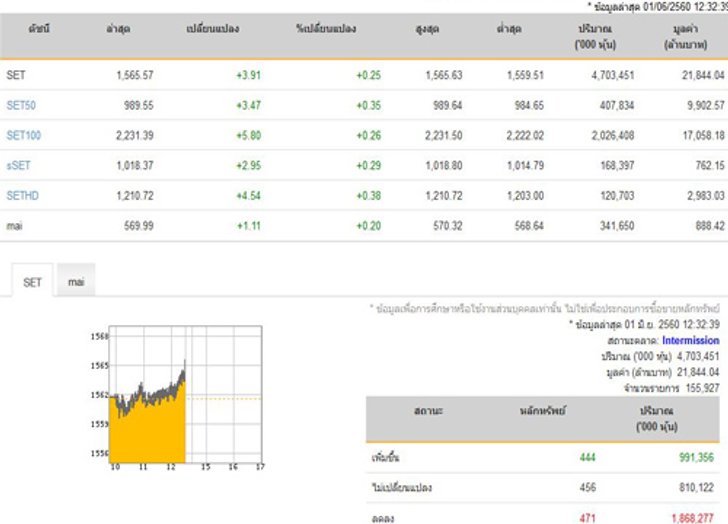
Task: Click the Intermission market status link
Action: click(x=690, y=340)
